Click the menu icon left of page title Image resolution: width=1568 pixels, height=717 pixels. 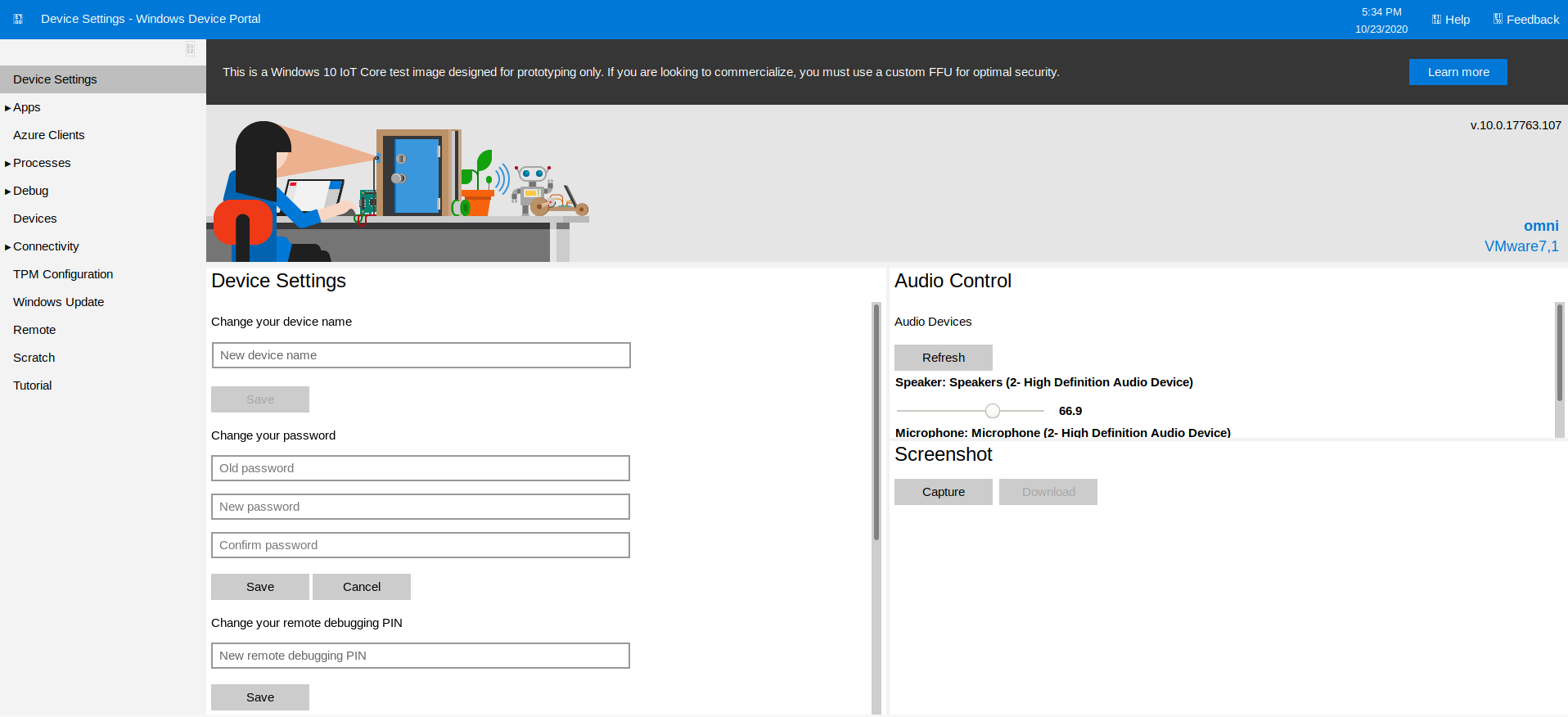18,19
